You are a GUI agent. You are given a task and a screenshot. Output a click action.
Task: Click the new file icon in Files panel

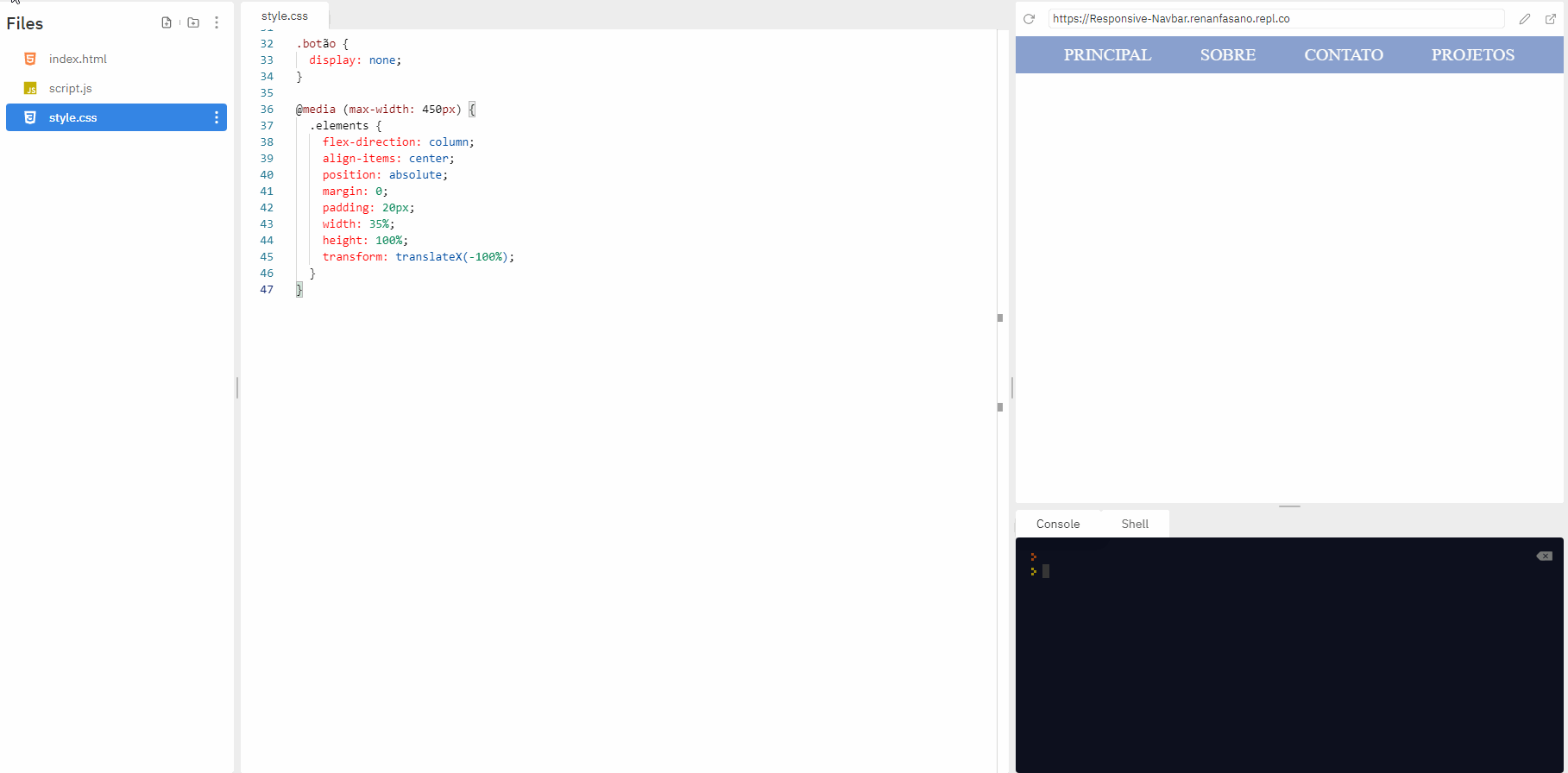click(x=167, y=22)
